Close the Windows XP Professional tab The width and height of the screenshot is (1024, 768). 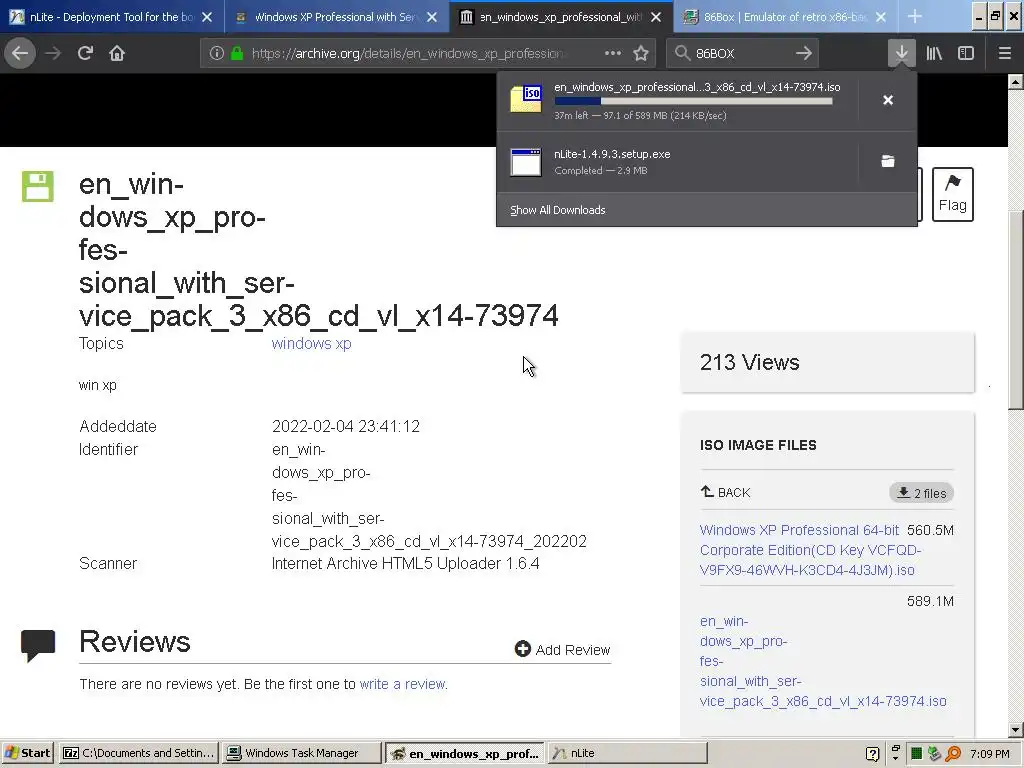coord(432,17)
